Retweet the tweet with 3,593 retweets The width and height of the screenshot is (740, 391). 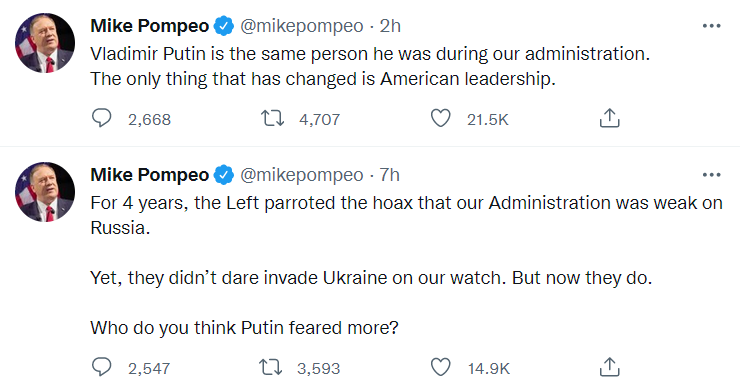[x=271, y=367]
